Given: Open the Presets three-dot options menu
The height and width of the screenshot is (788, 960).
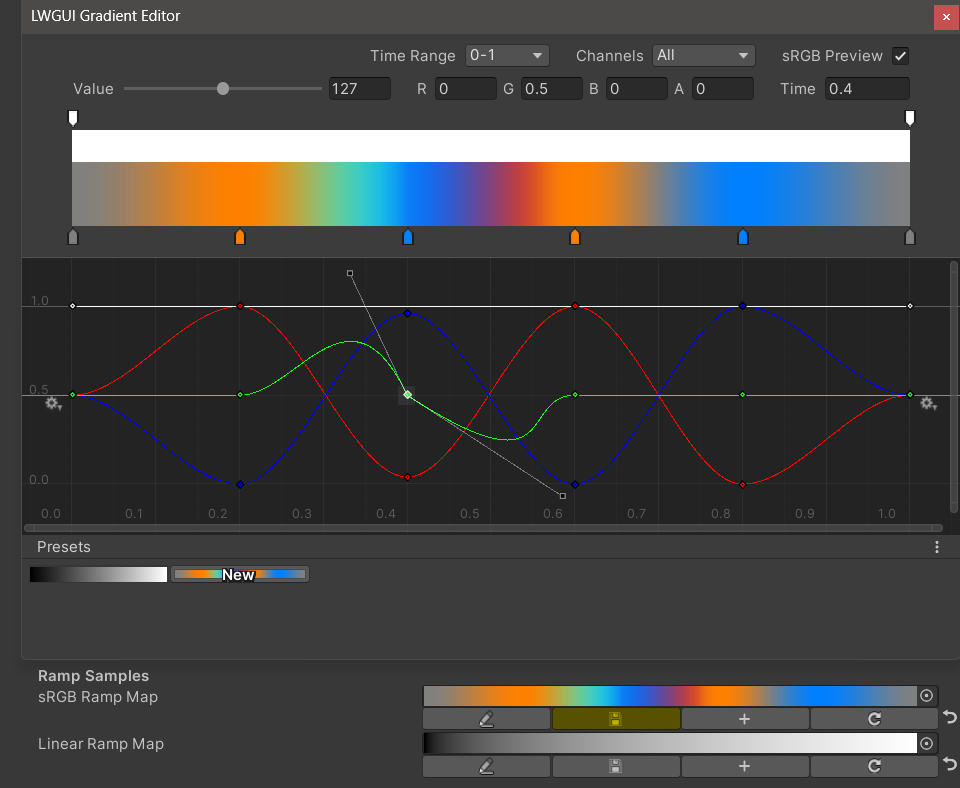Looking at the screenshot, I should [937, 547].
